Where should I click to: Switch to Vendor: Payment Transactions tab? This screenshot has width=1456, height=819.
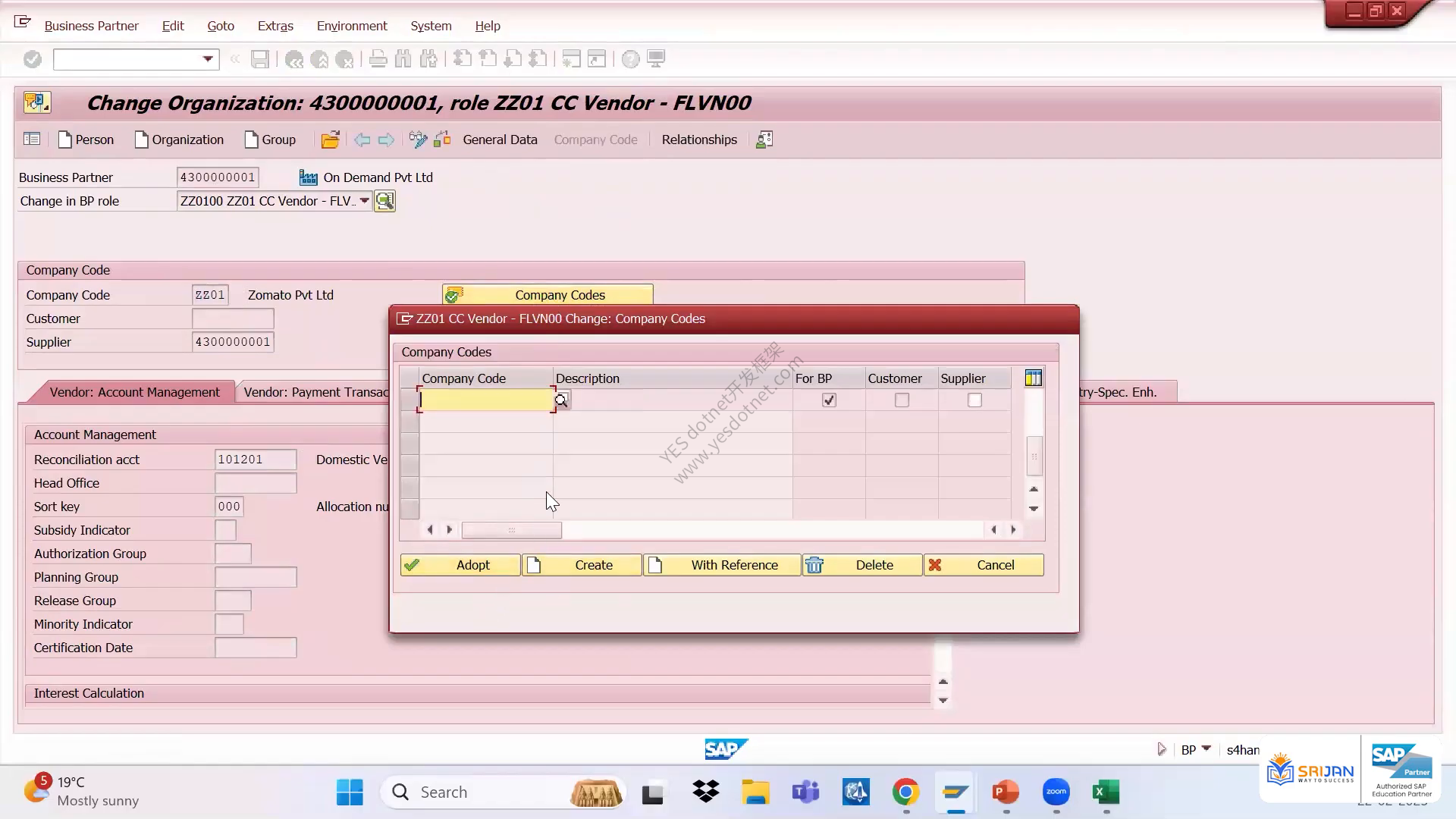(x=316, y=392)
